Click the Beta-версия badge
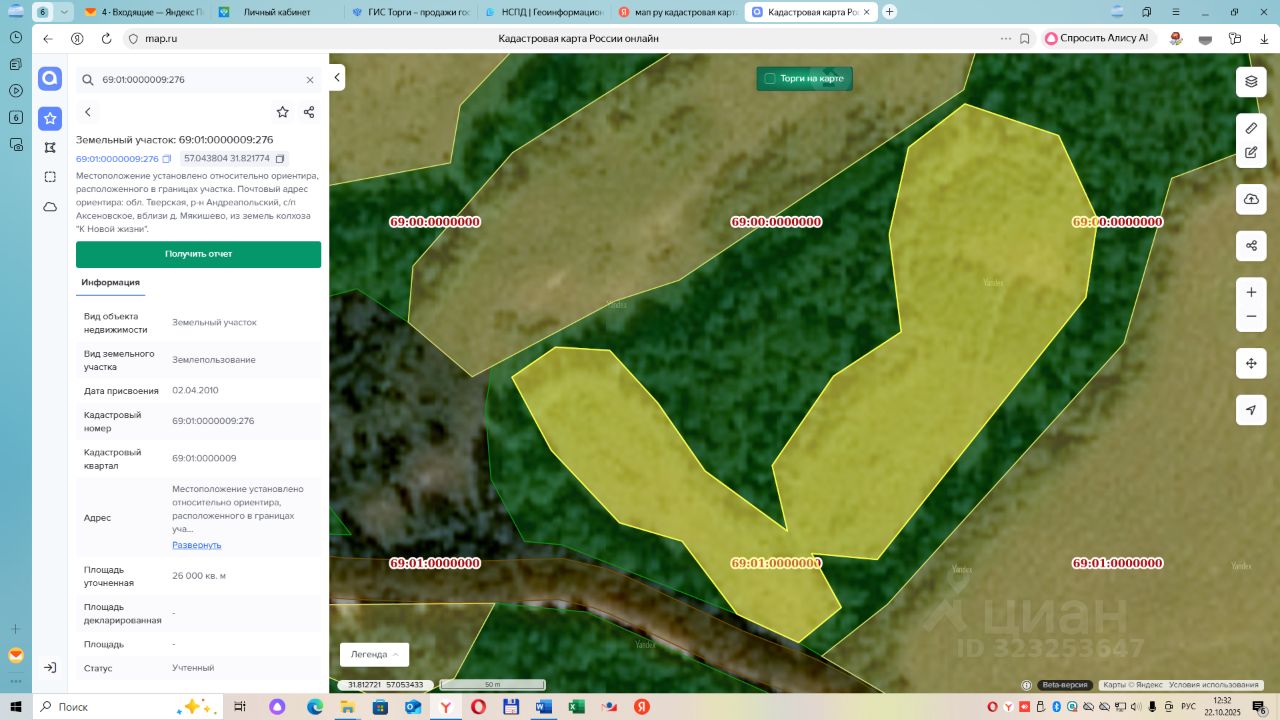 click(x=1064, y=685)
